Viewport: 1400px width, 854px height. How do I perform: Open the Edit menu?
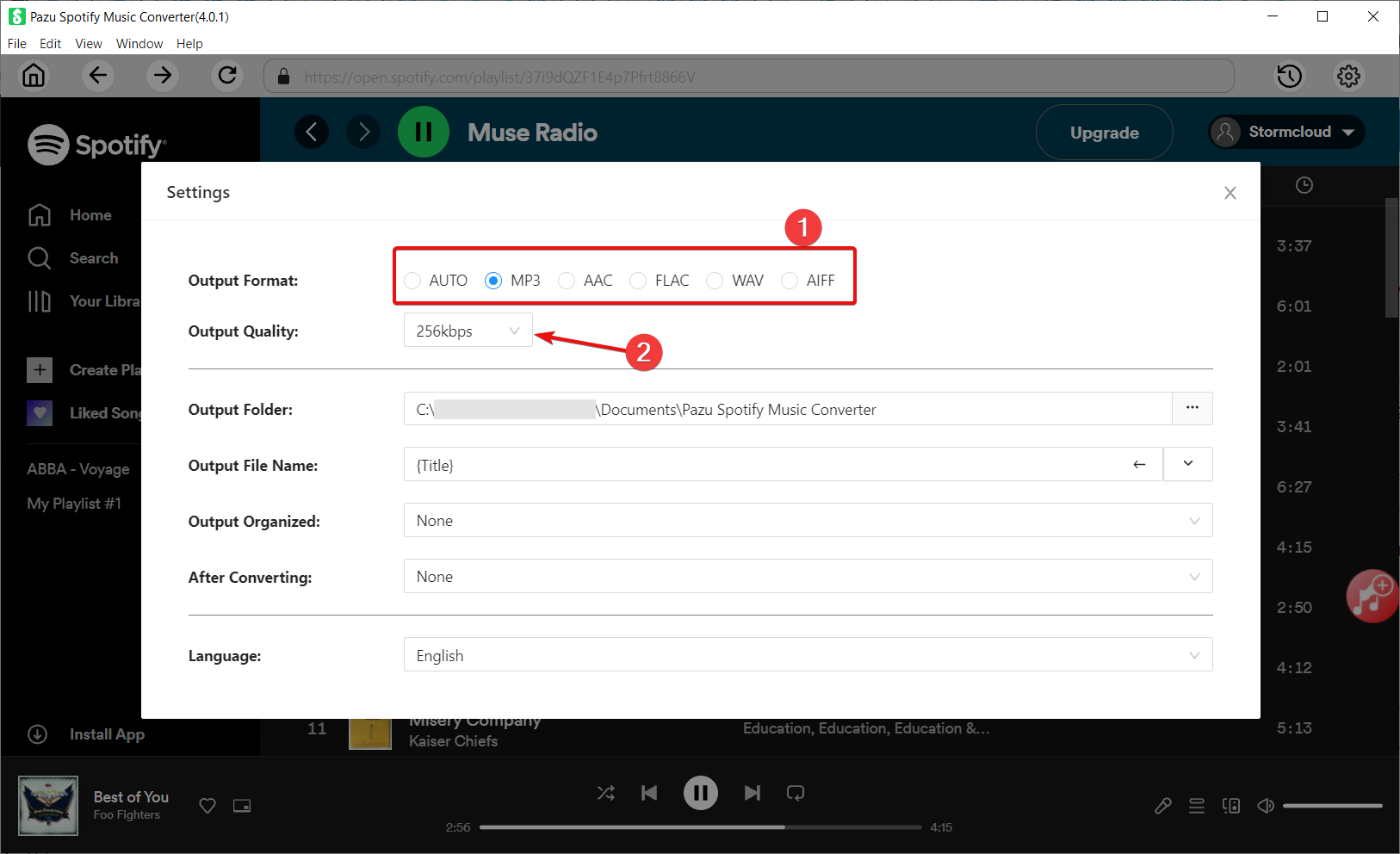click(51, 44)
